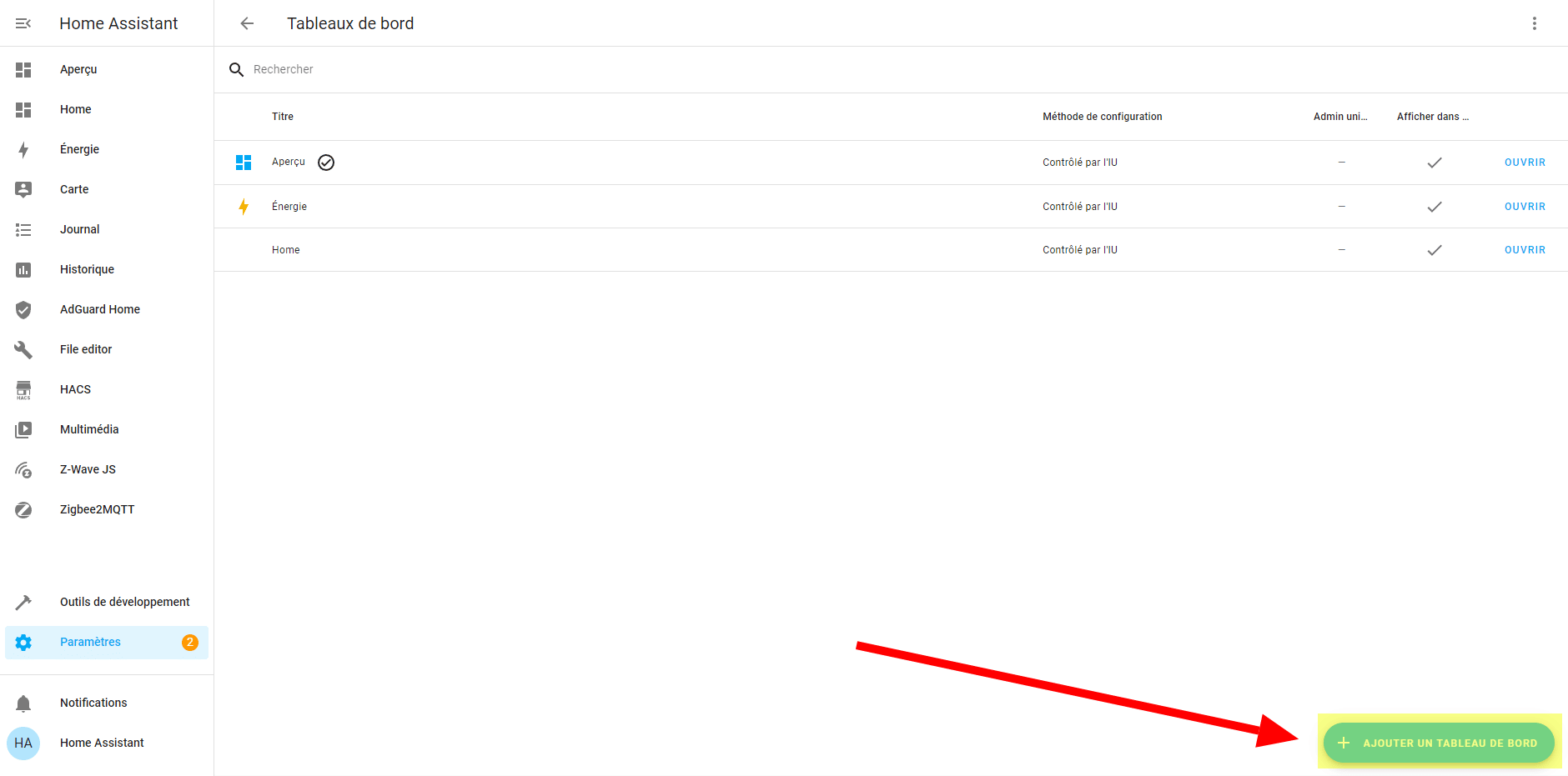Click the Énergie row lightning icon
Viewport: 1568px width, 776px height.
244,207
